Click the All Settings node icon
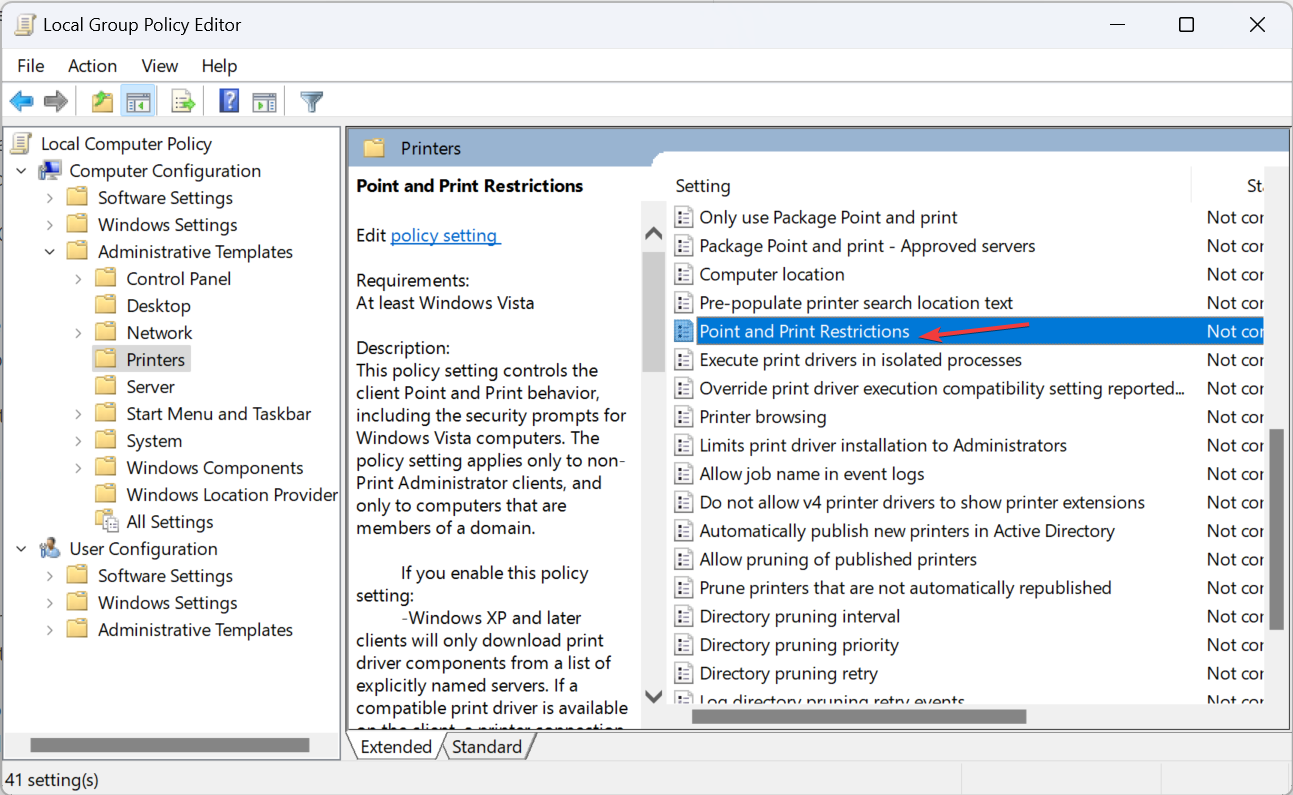 107,521
